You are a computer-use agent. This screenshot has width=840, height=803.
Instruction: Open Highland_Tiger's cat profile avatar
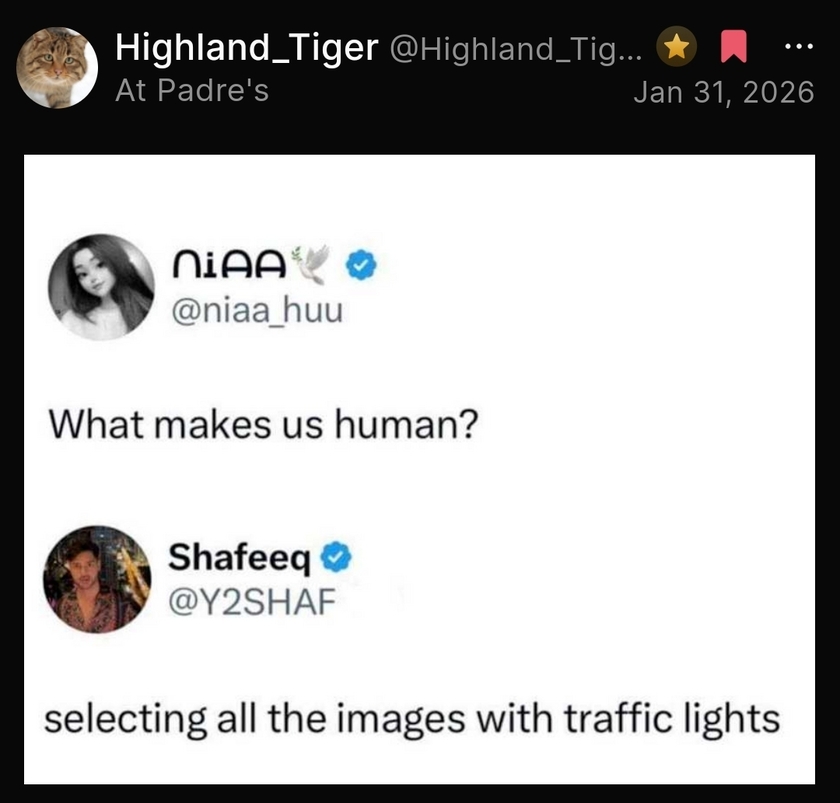tap(57, 68)
